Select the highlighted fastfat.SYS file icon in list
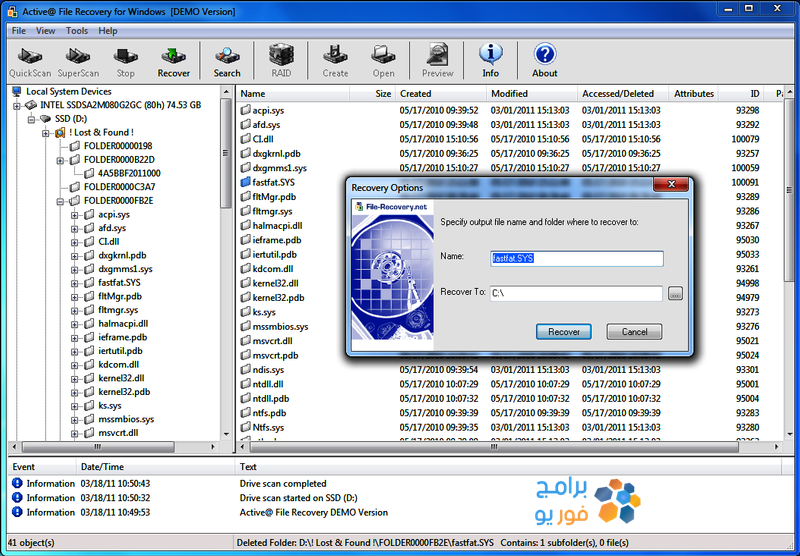Screen dimensions: 800x556 coord(245,182)
